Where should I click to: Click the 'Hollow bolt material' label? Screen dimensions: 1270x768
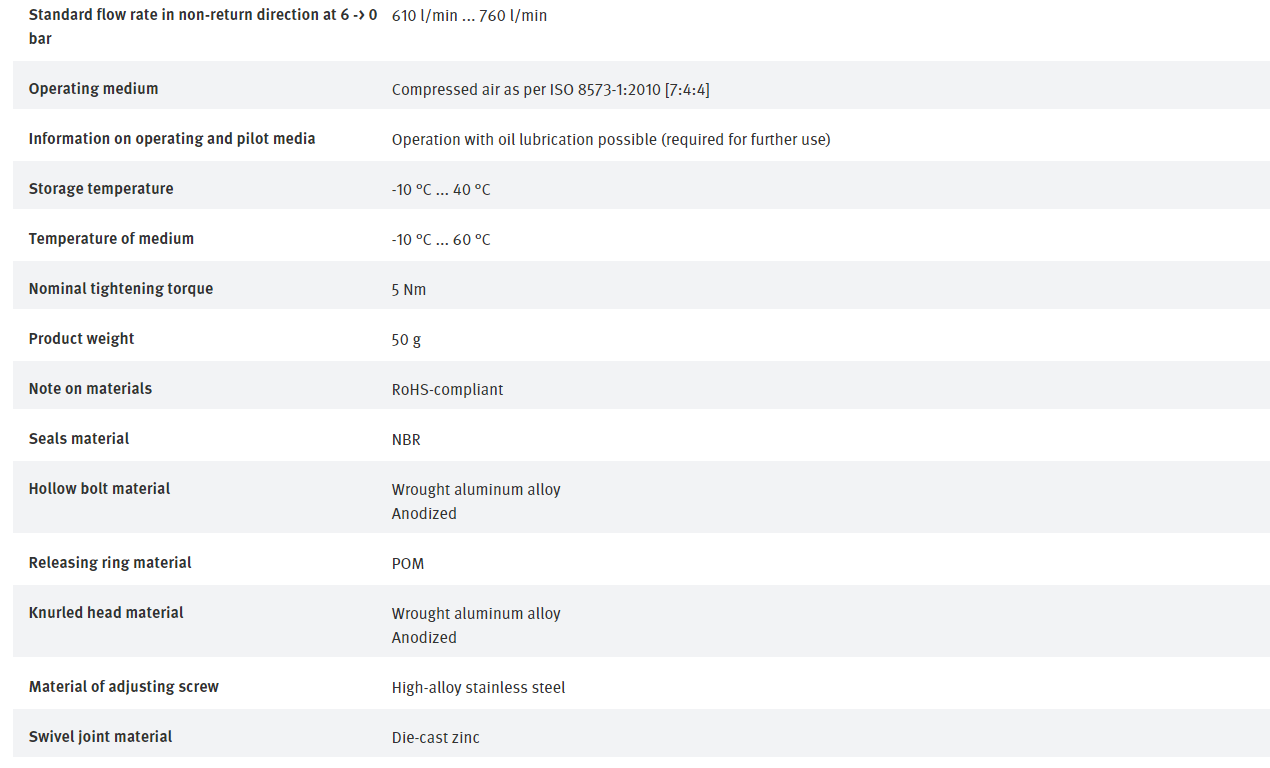click(99, 489)
